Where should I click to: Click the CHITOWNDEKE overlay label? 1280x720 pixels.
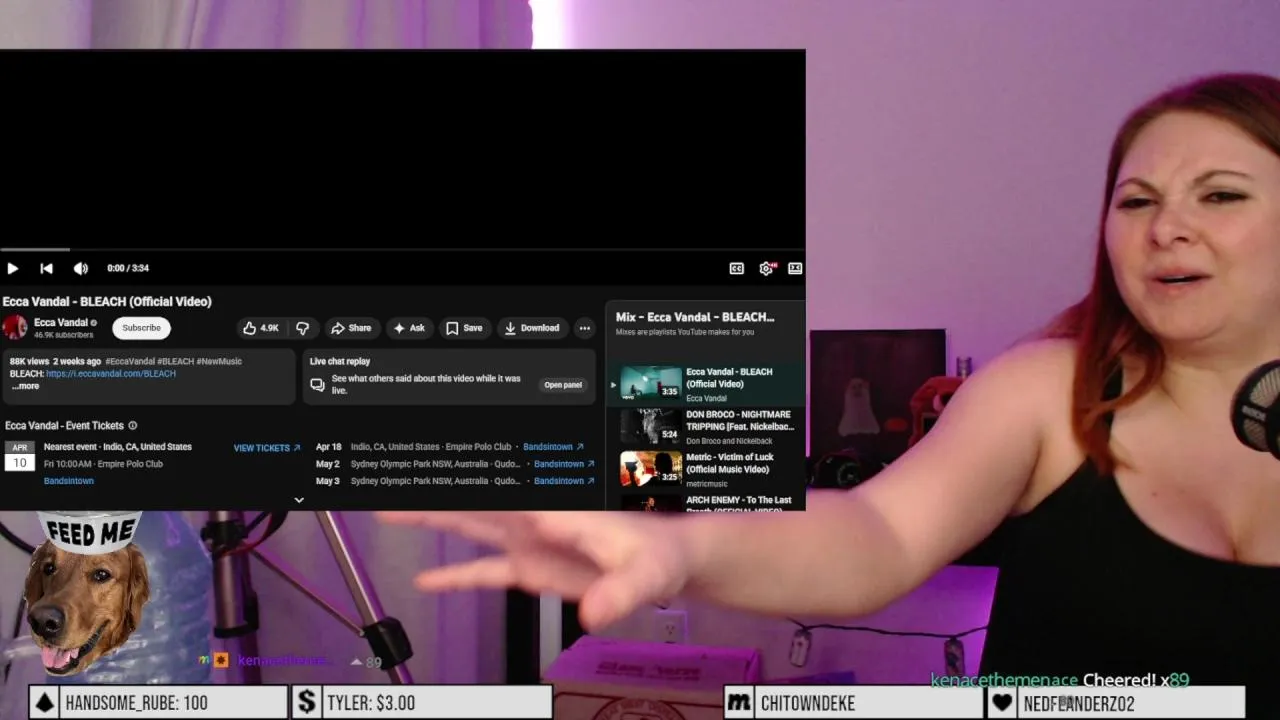[x=807, y=703]
